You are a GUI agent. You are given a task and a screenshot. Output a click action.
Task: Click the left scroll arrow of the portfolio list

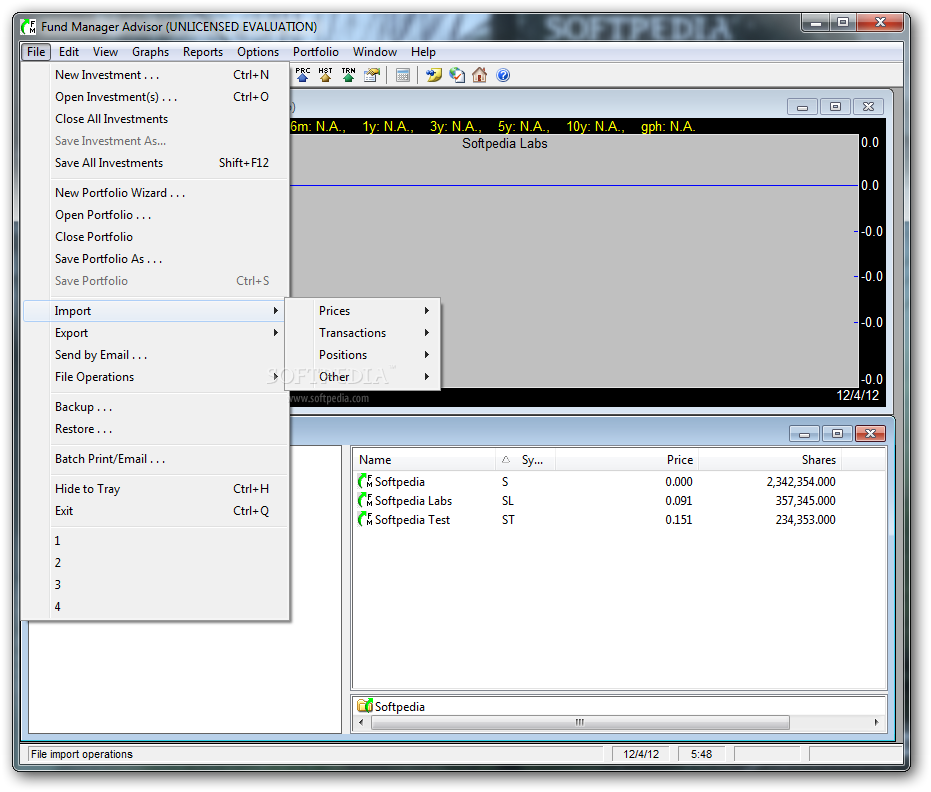362,723
